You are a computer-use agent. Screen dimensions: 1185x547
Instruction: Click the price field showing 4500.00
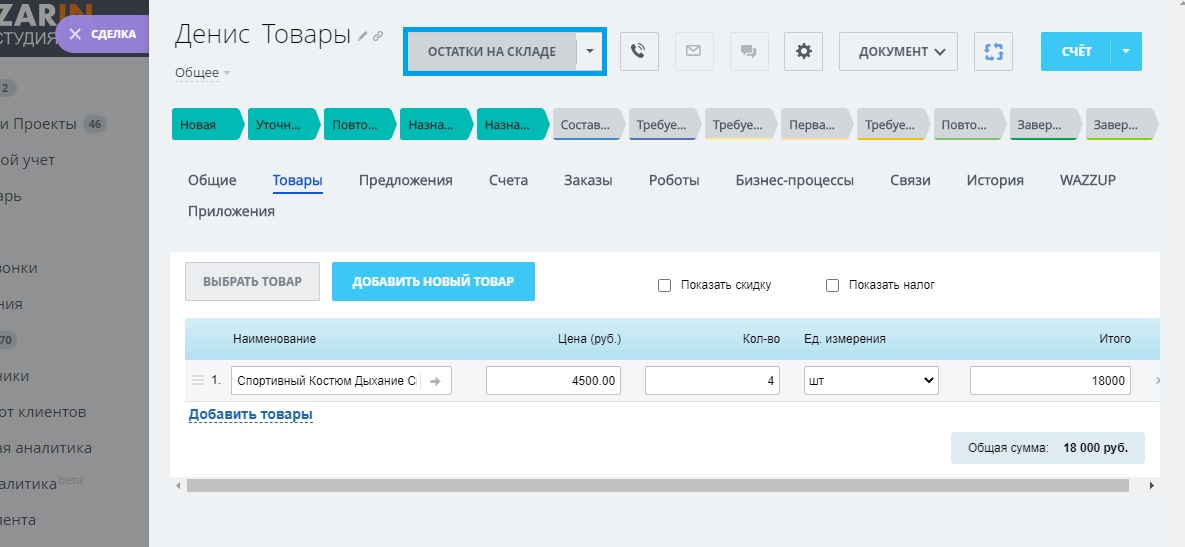553,381
